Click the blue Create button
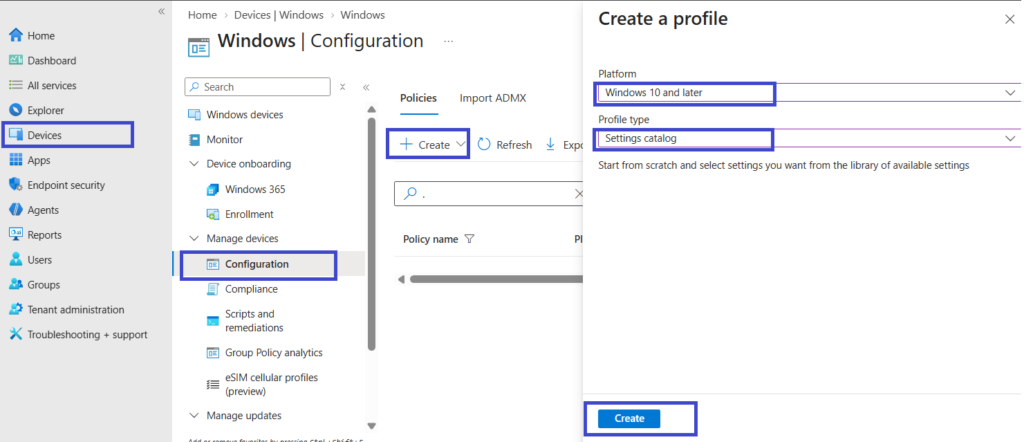1024x442 pixels. pyautogui.click(x=630, y=418)
